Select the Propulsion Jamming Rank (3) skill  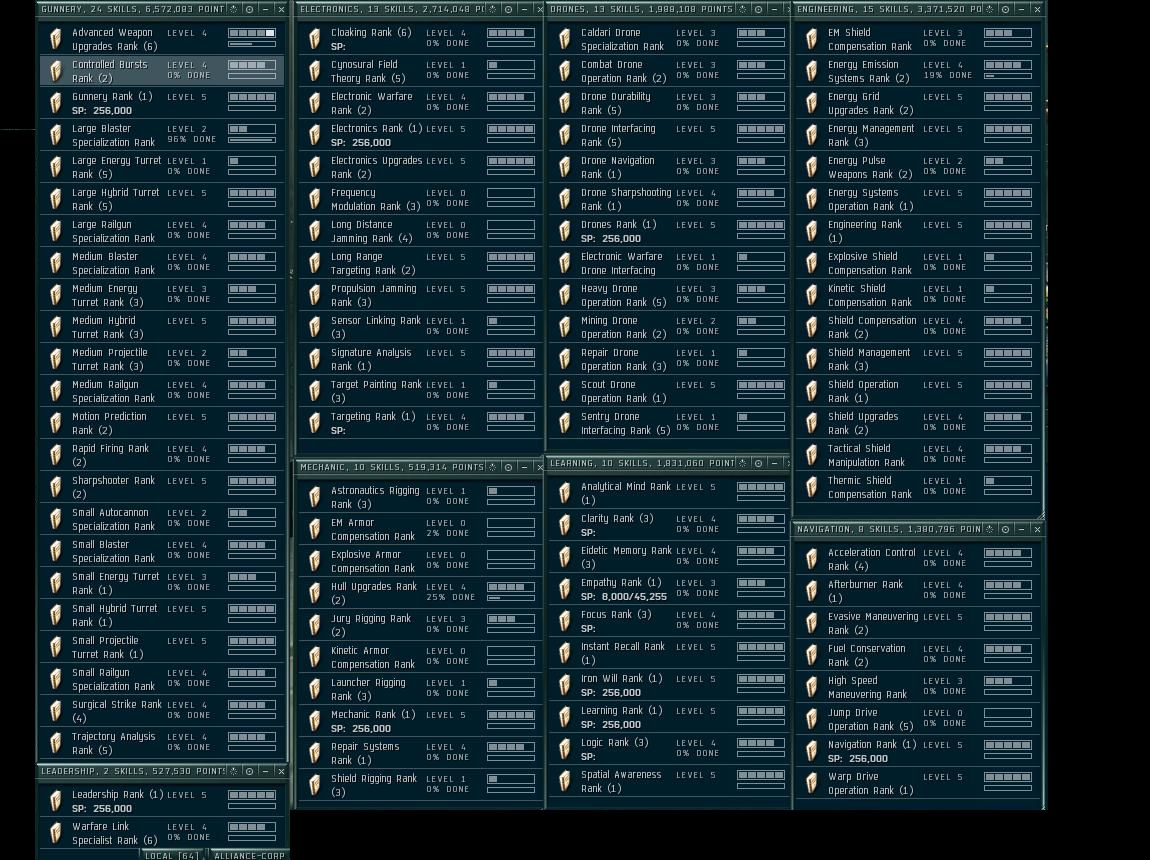click(x=373, y=295)
